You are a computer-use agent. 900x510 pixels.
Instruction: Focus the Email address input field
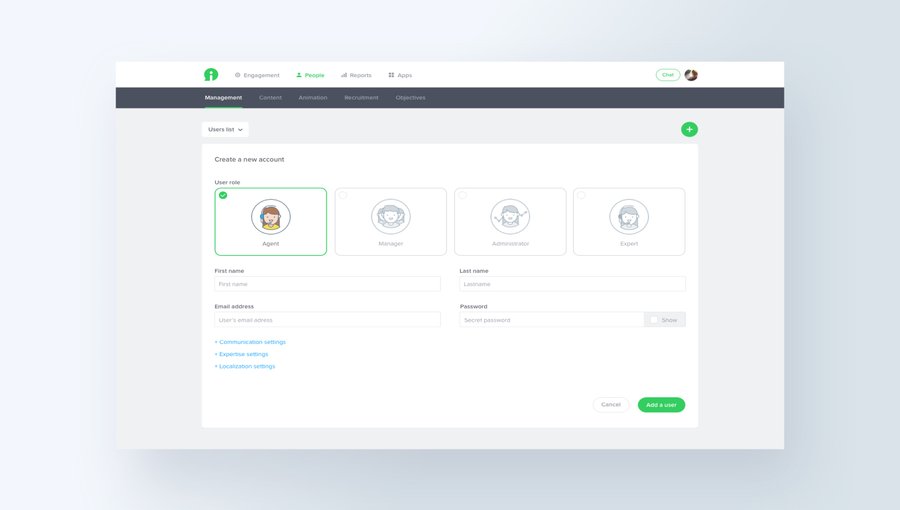click(328, 320)
